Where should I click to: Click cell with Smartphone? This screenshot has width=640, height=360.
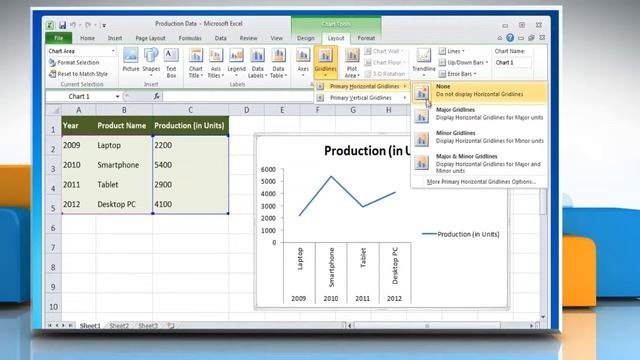[x=124, y=165]
